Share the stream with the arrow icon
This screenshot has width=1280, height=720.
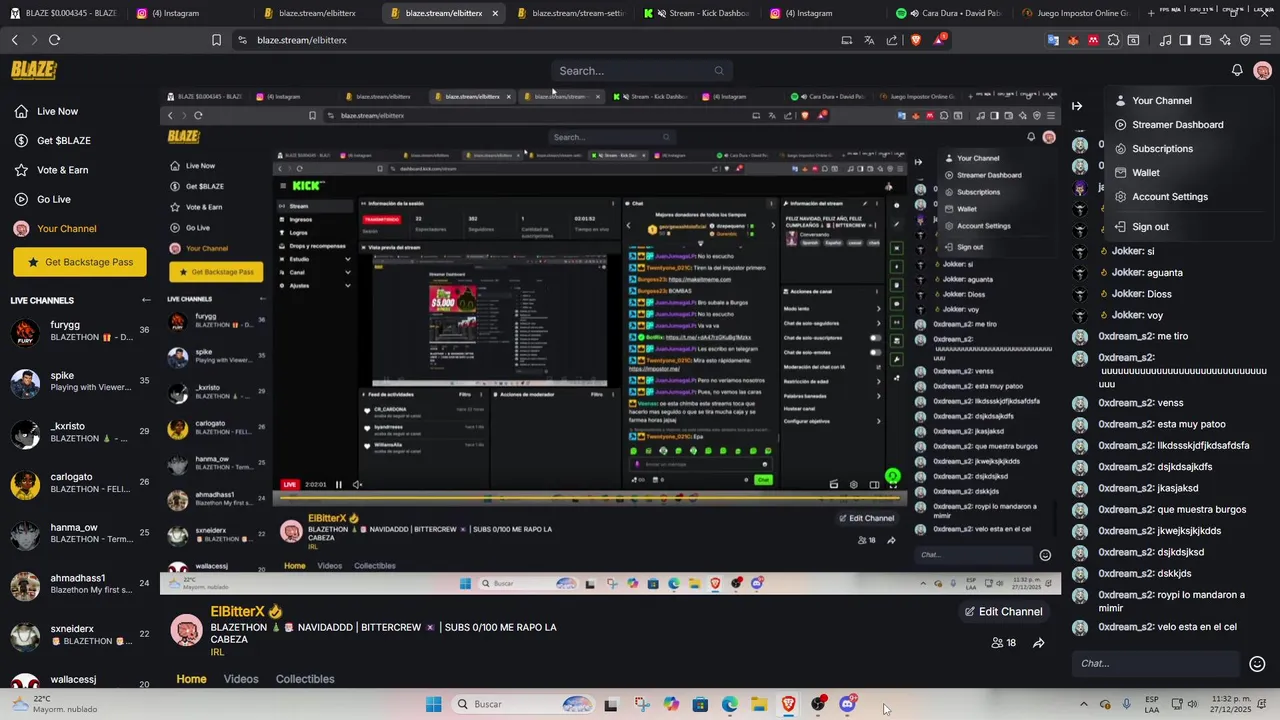pyautogui.click(x=1038, y=643)
